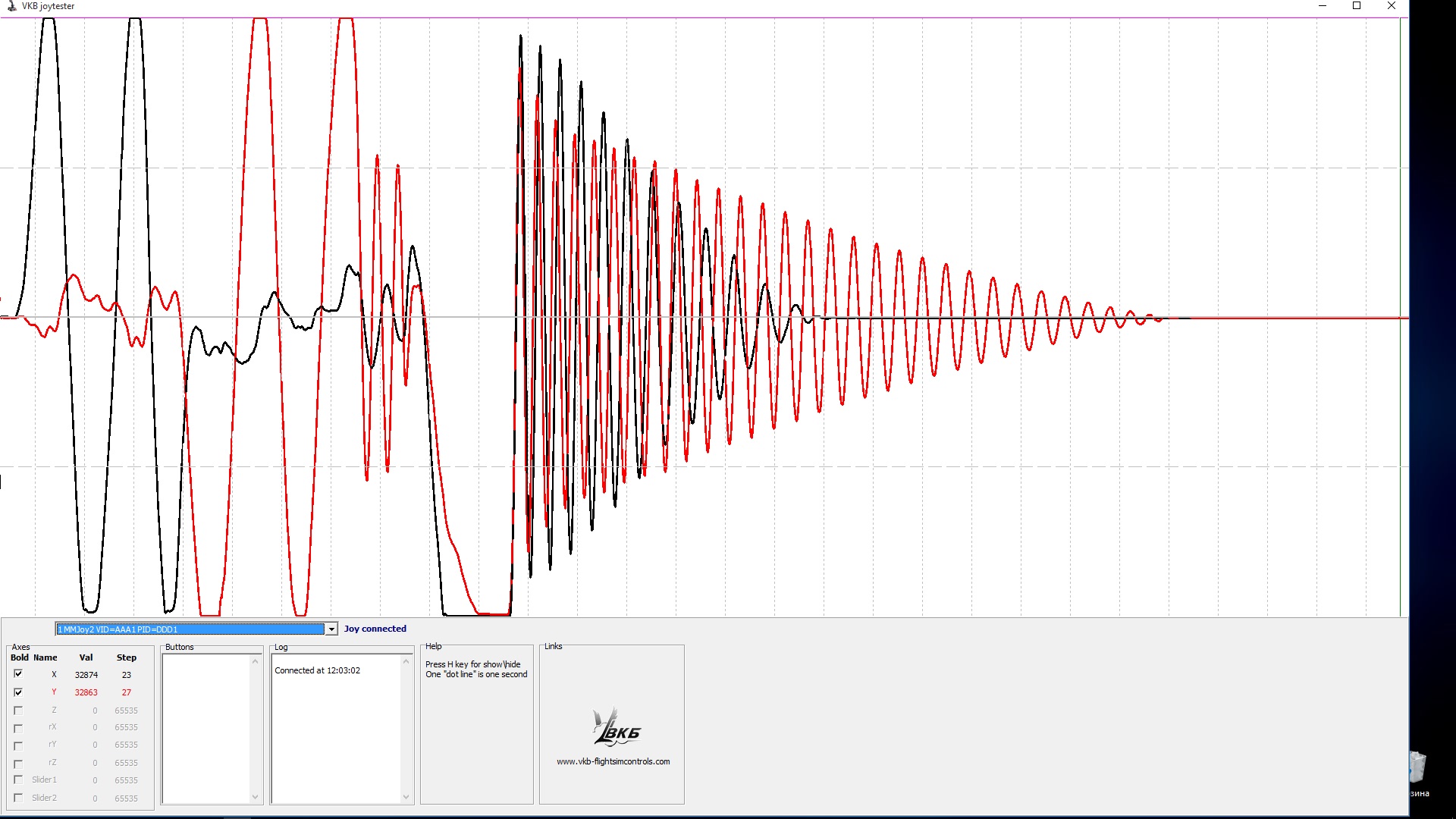Uncheck Bold for the Y axis
1456x819 pixels.
click(x=18, y=692)
